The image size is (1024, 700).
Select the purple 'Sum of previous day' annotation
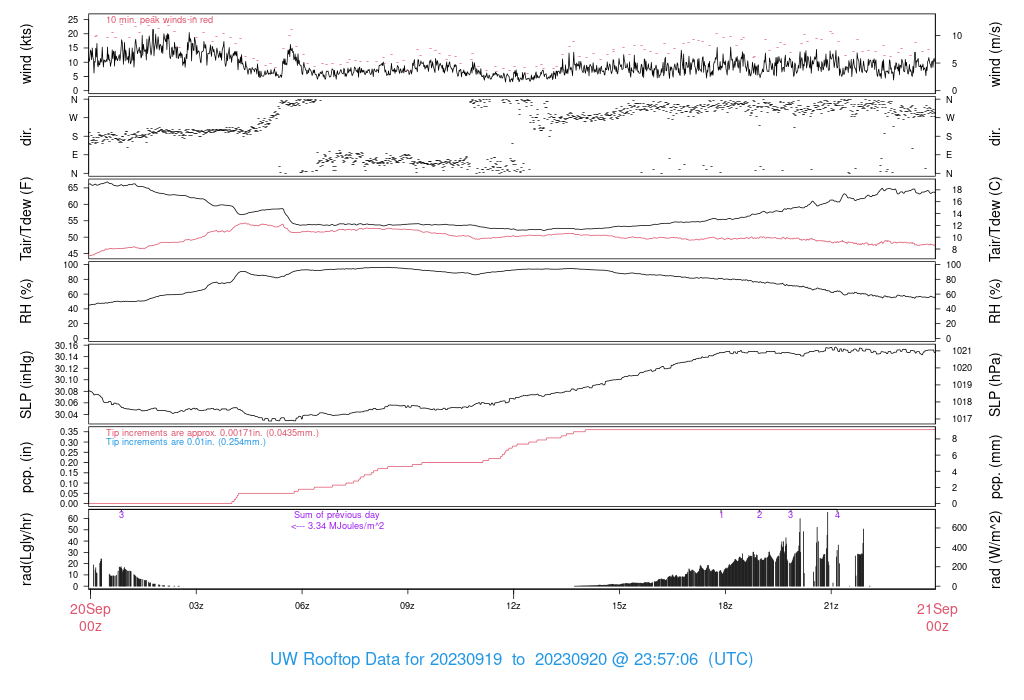click(x=336, y=515)
